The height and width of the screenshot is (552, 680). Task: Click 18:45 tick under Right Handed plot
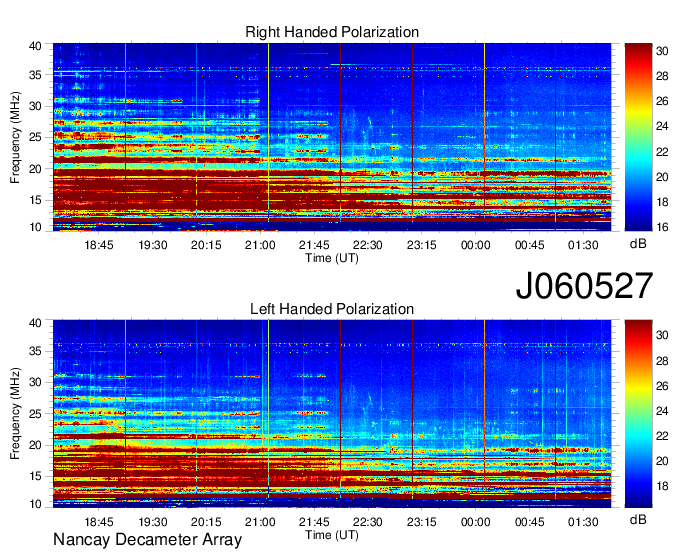(x=99, y=245)
